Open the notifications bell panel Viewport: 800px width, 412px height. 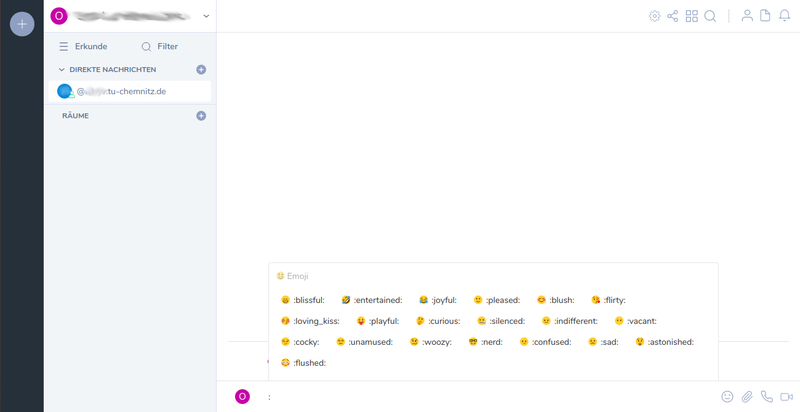(x=784, y=16)
